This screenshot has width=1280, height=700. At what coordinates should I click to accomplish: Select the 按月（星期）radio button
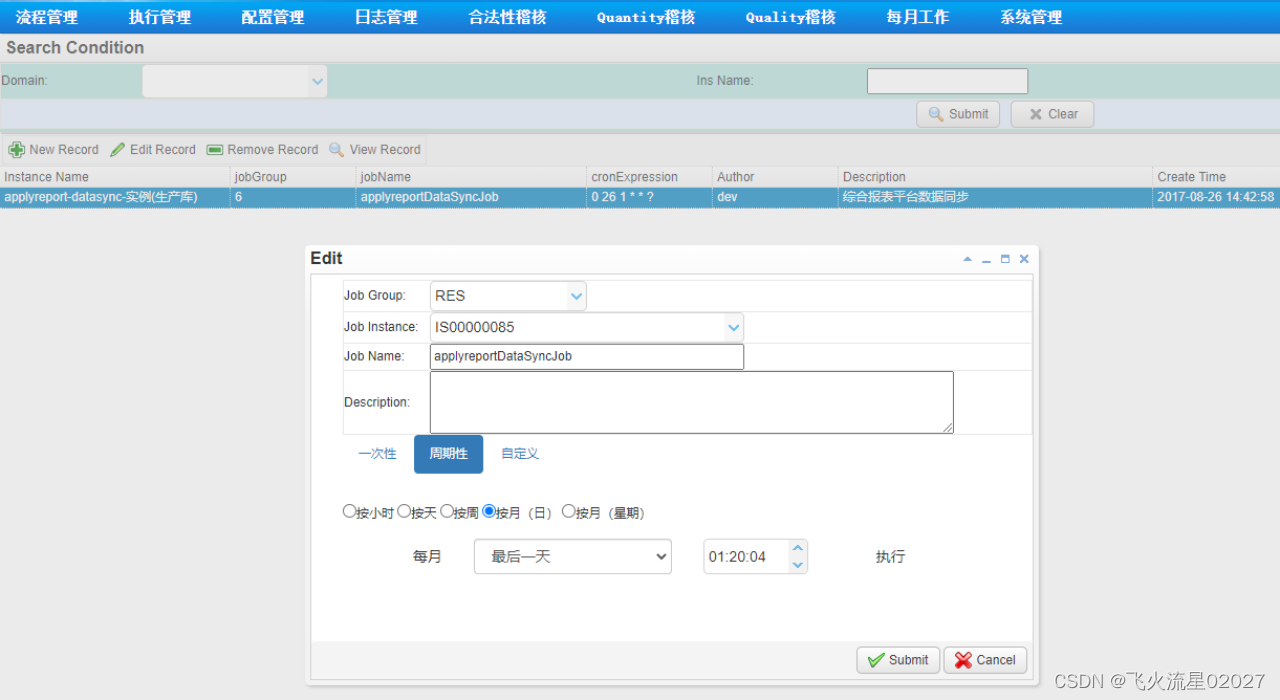tap(568, 511)
